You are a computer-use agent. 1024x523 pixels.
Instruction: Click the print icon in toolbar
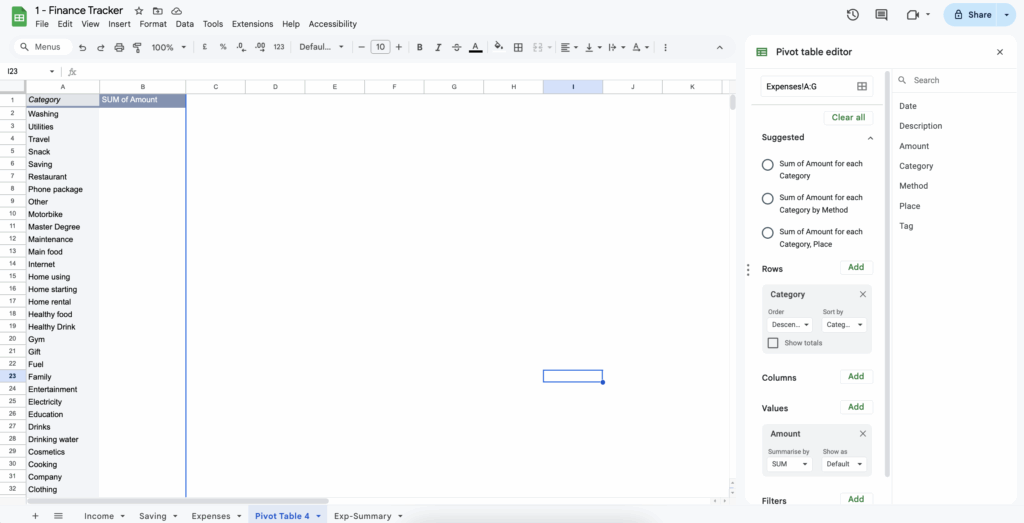click(119, 47)
